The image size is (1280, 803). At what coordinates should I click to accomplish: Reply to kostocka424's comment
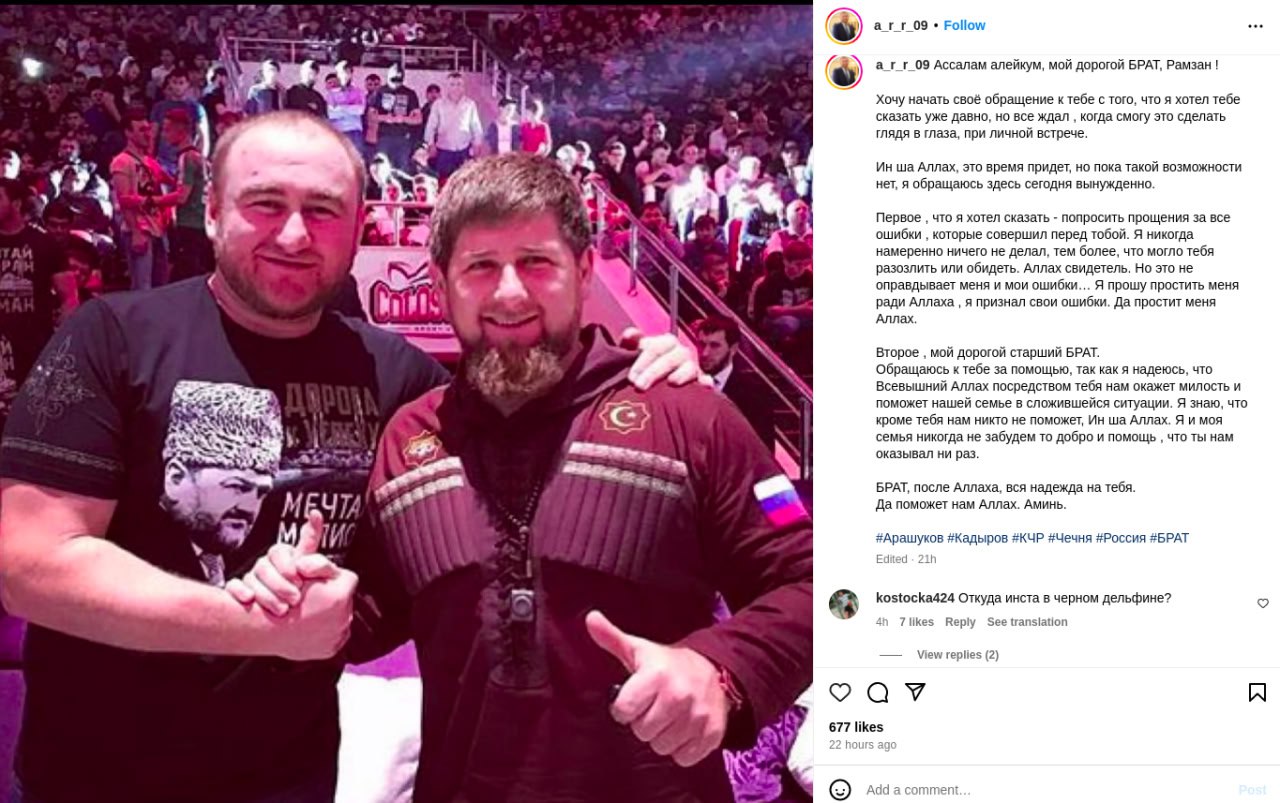tap(960, 622)
